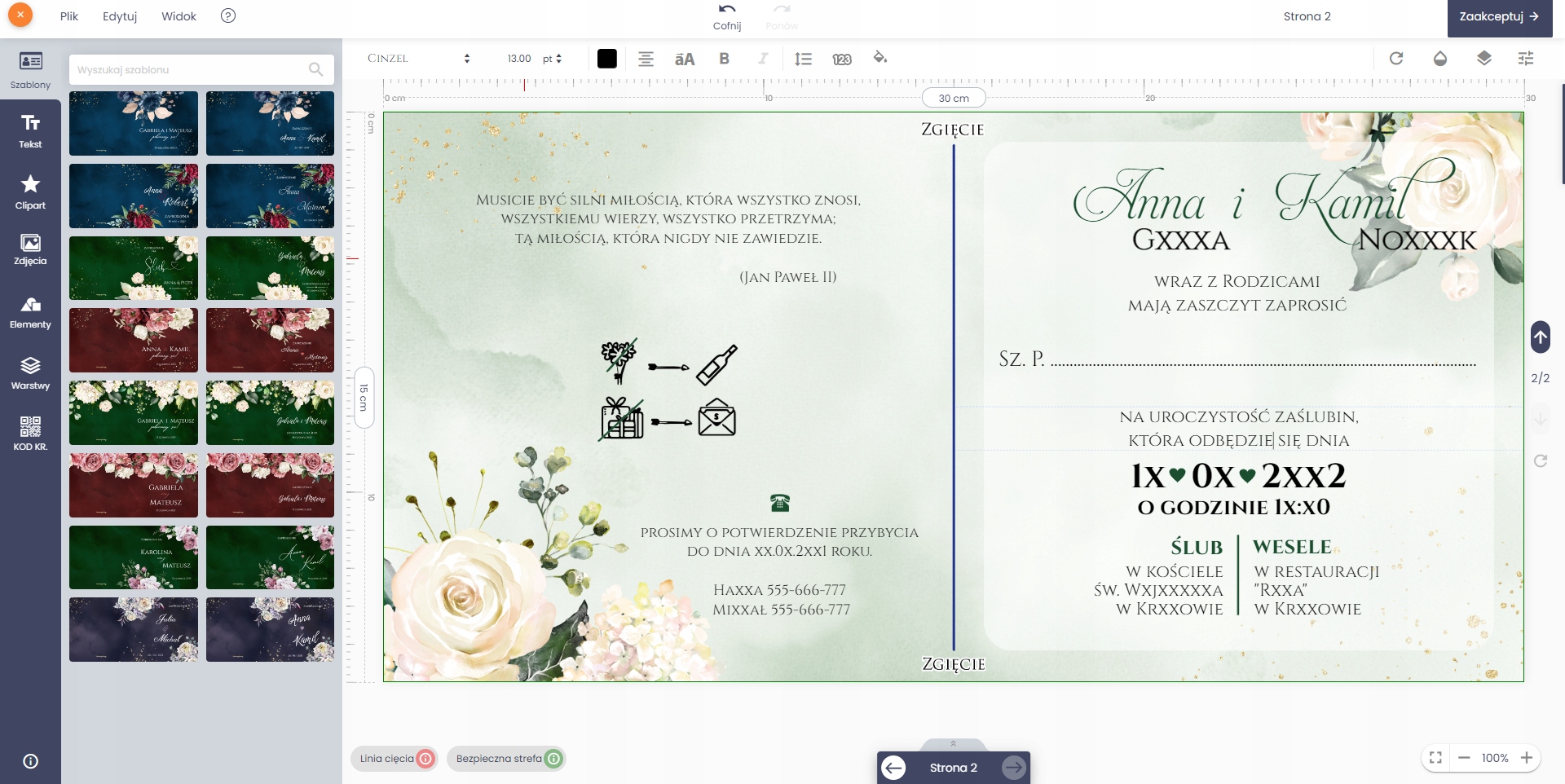
Task: Open the Plik menu
Action: (x=69, y=16)
